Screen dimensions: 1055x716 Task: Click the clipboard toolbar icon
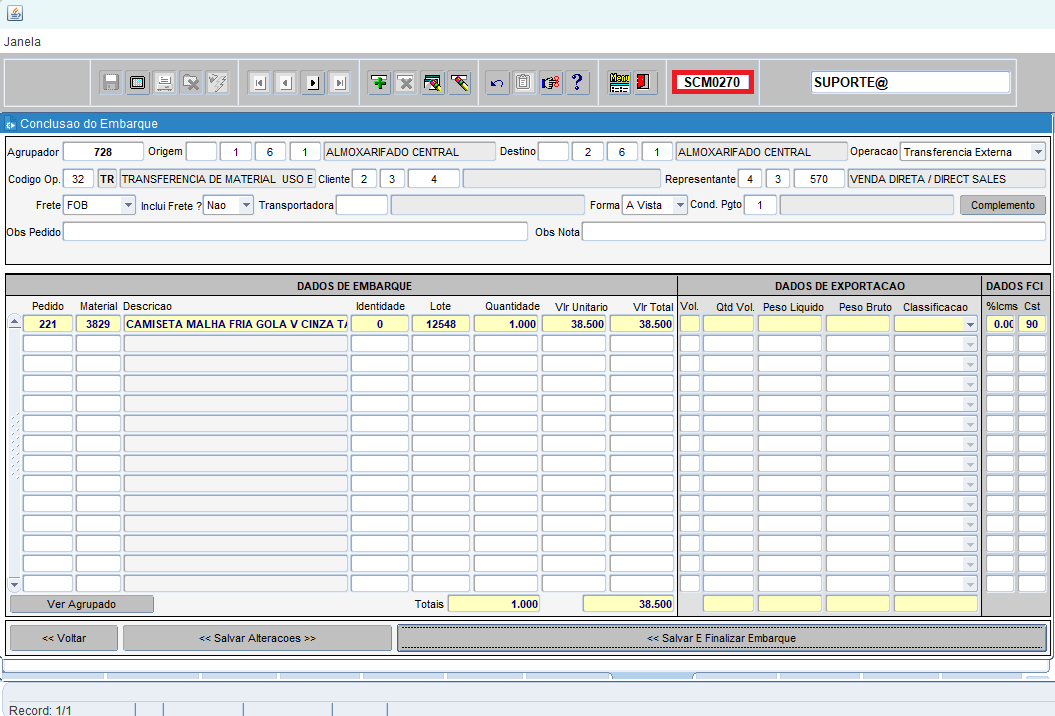(523, 83)
